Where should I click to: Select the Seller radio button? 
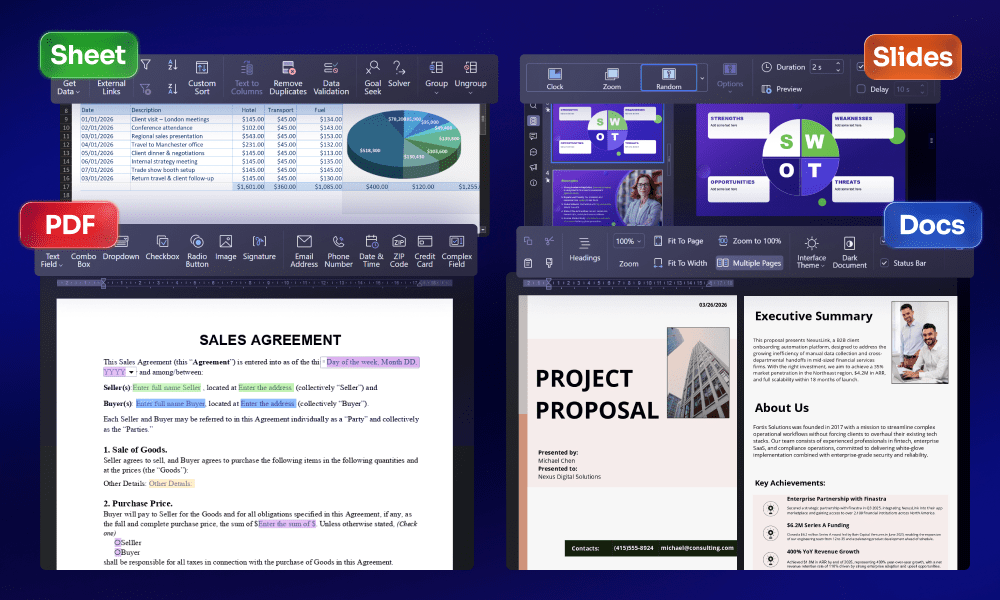click(118, 543)
